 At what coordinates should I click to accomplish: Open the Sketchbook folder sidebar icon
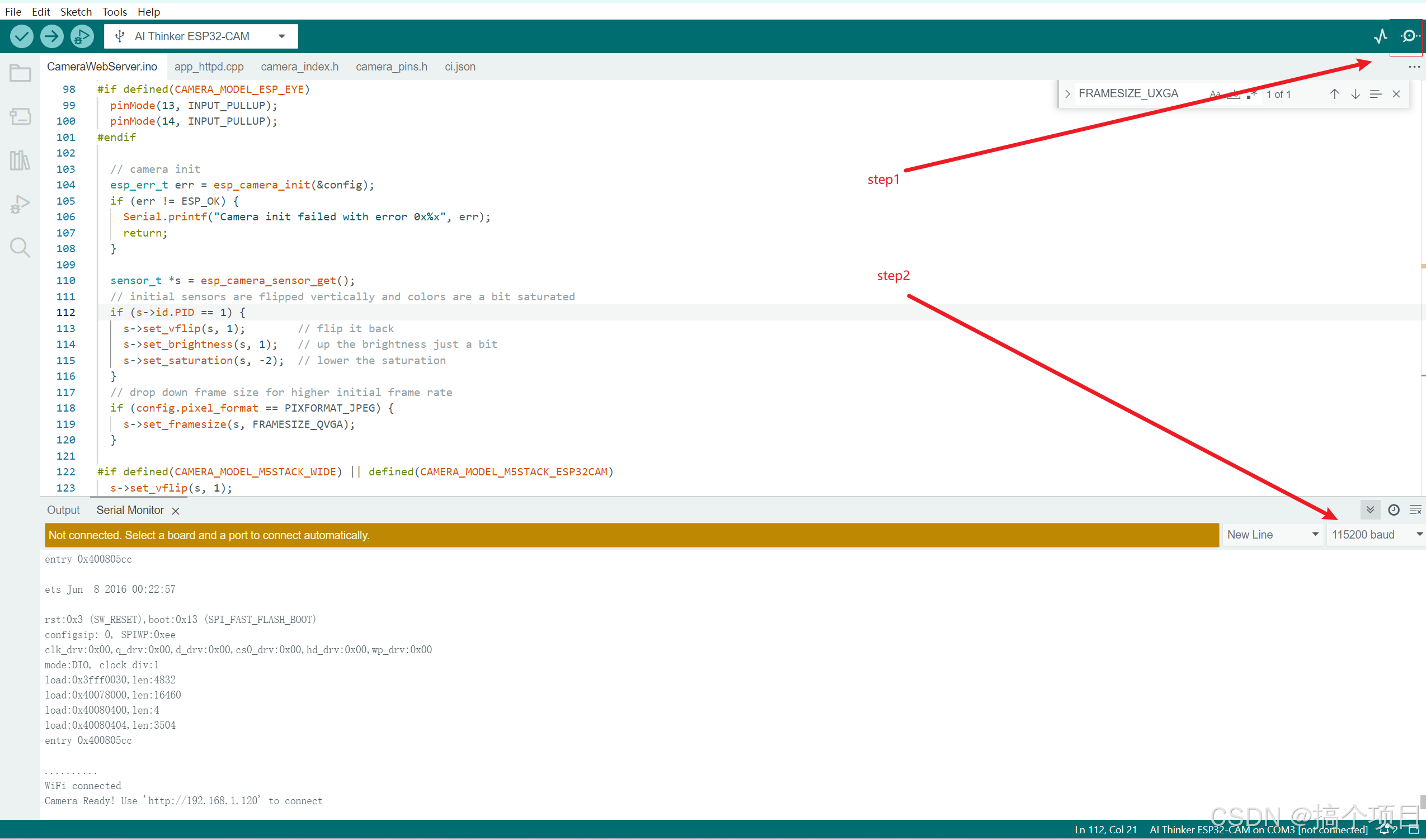pyautogui.click(x=20, y=73)
